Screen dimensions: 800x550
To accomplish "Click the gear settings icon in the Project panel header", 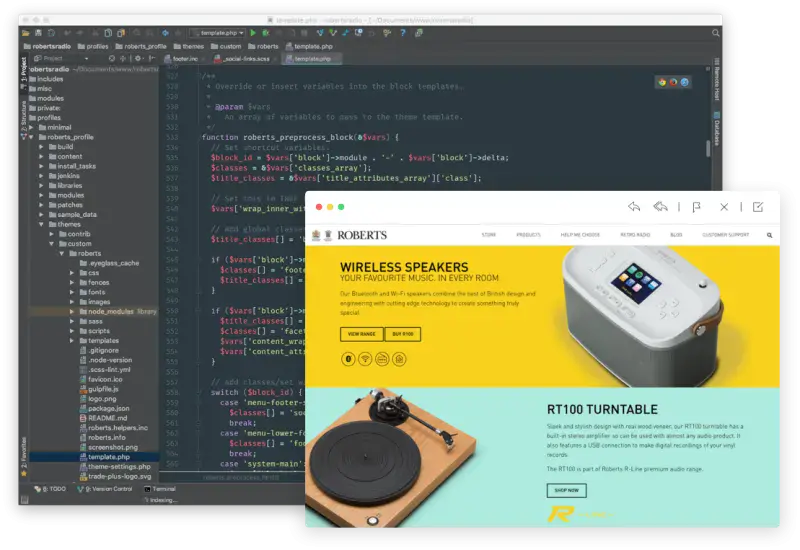I will coord(138,59).
